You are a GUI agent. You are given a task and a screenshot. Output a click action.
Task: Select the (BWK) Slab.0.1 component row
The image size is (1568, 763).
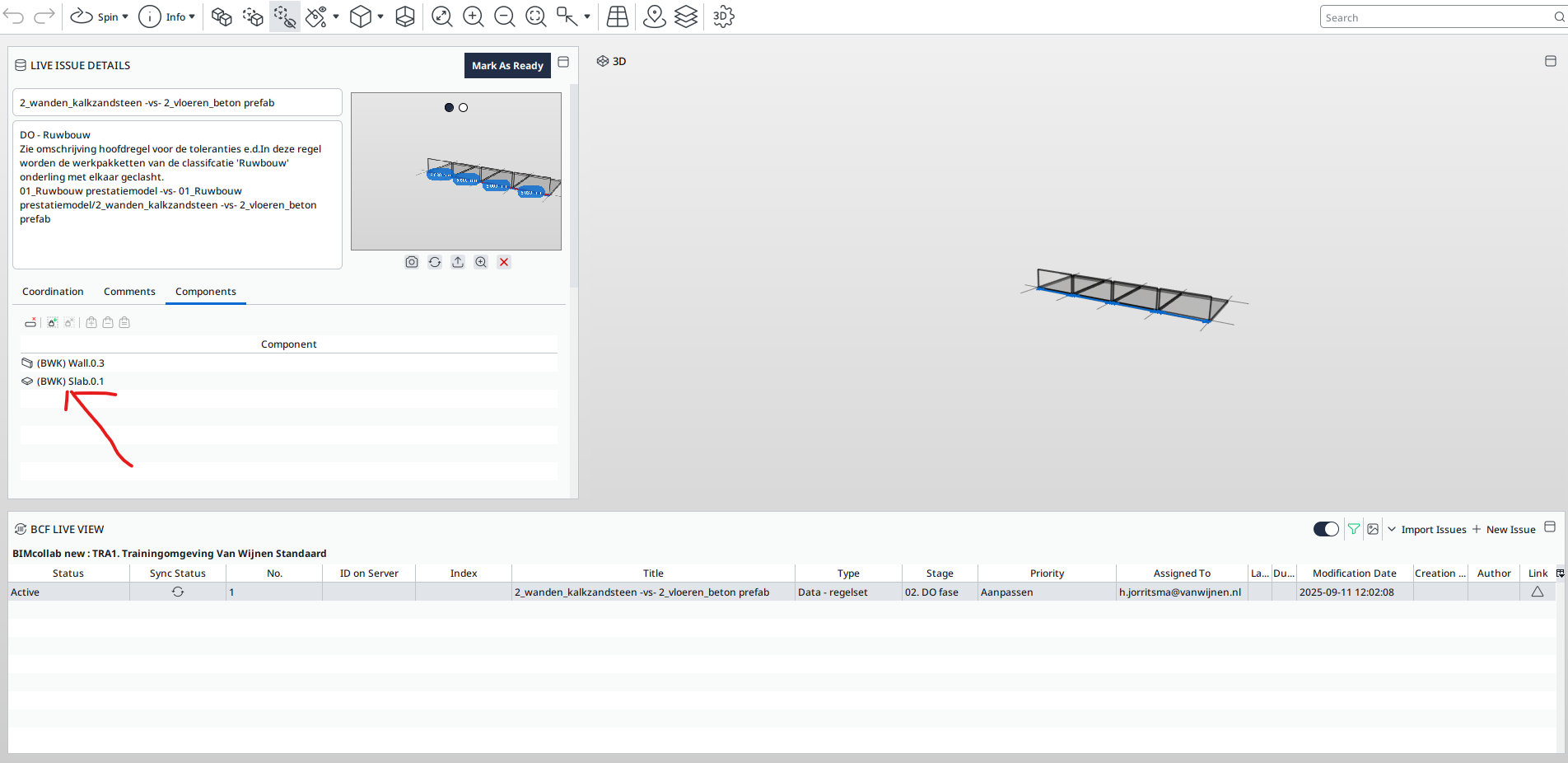click(x=289, y=381)
